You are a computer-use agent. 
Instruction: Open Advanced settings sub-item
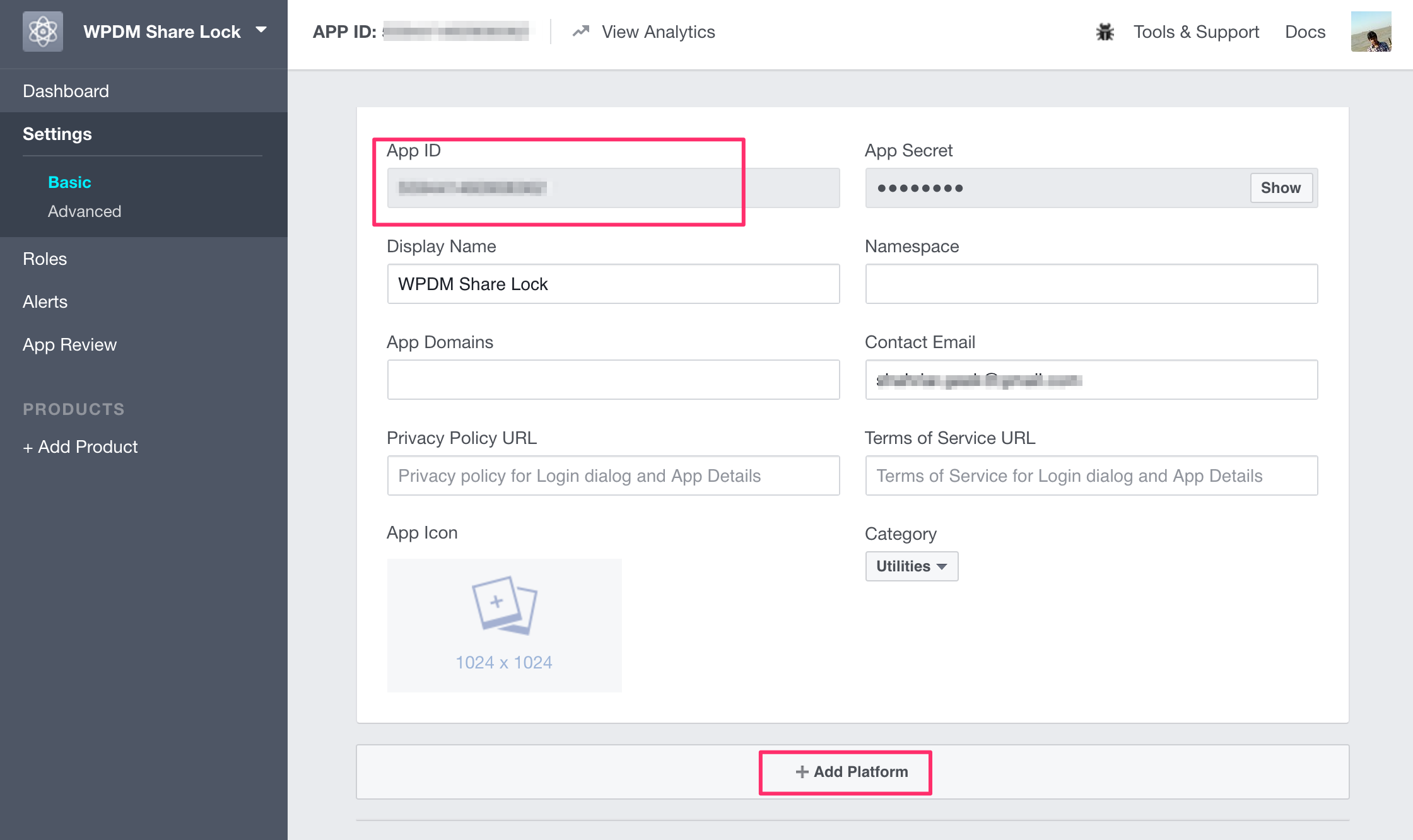[85, 211]
